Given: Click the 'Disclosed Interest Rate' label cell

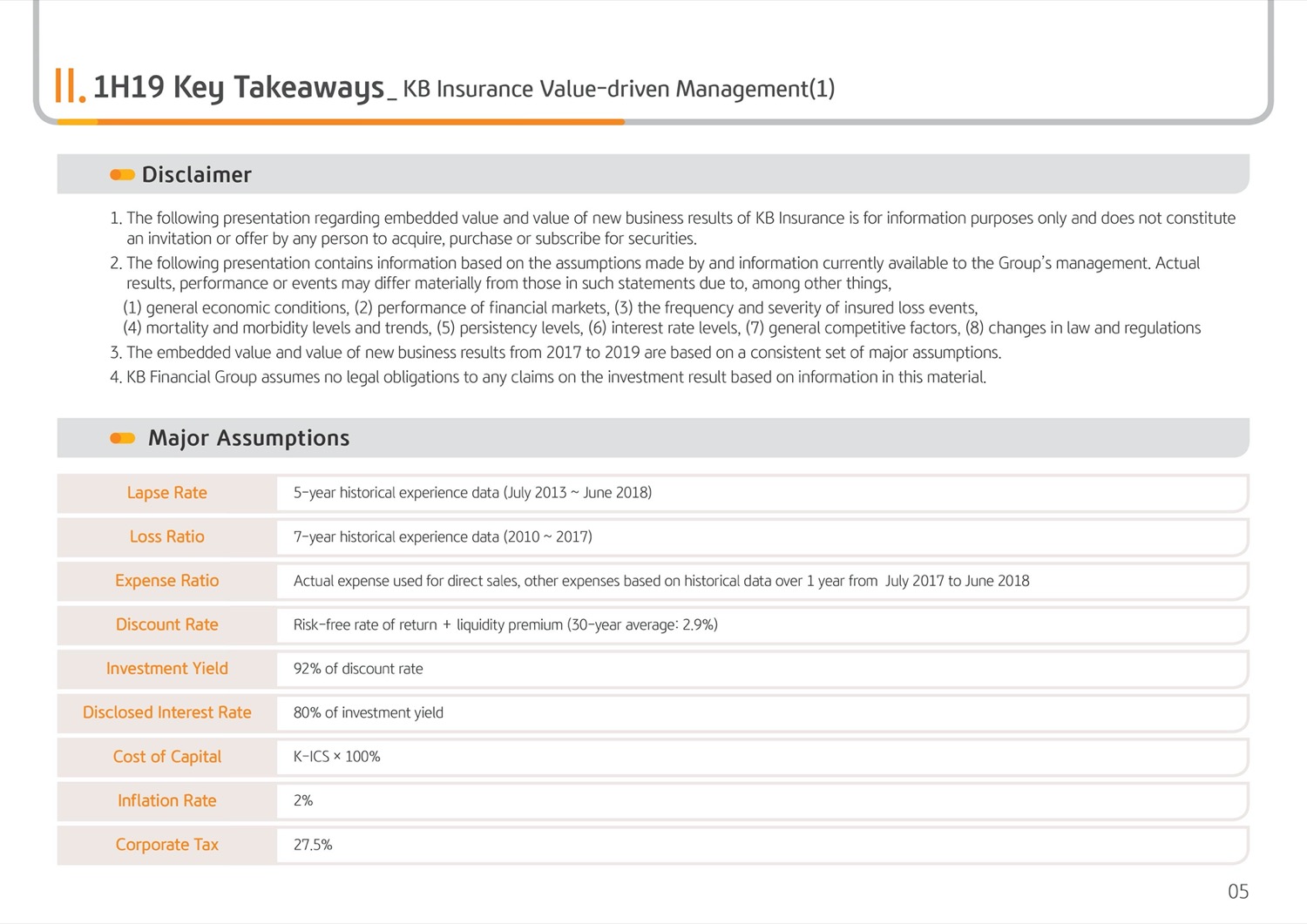Looking at the screenshot, I should (166, 712).
